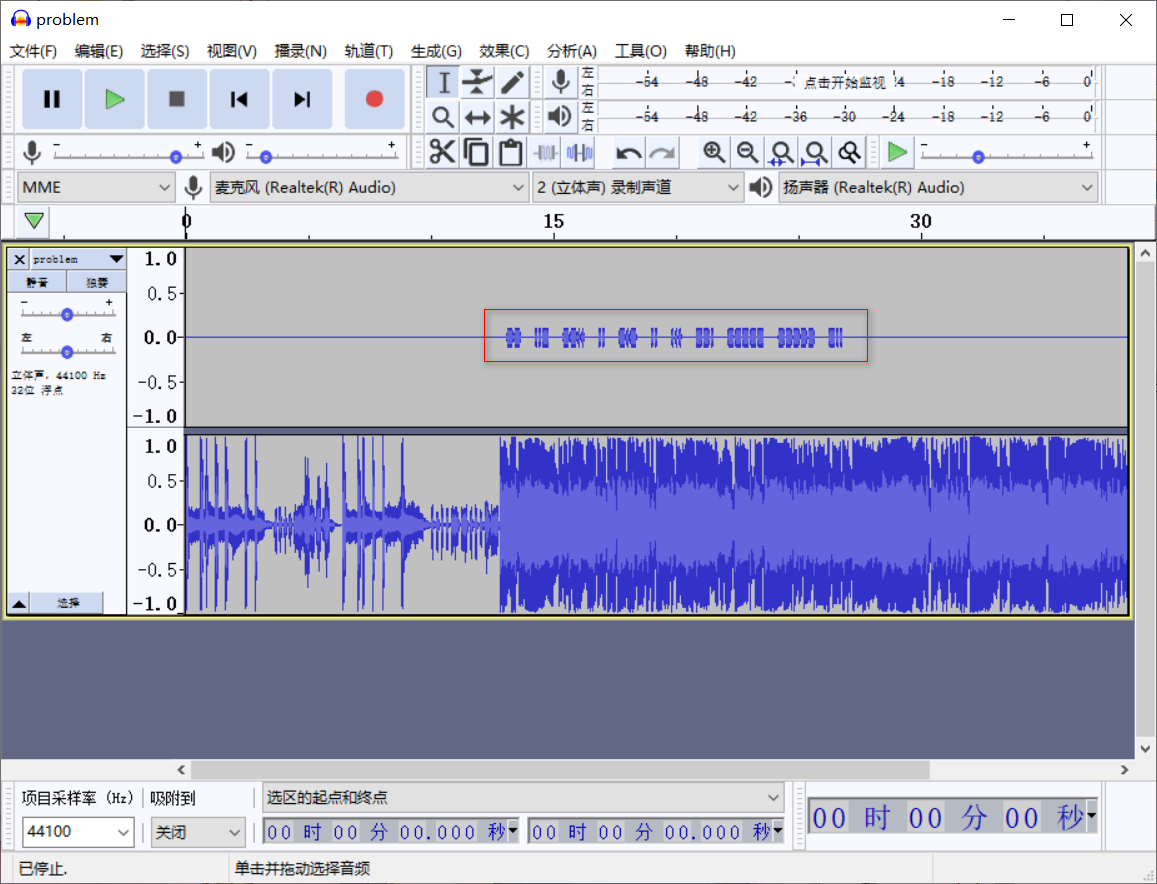Image resolution: width=1157 pixels, height=884 pixels.
Task: Start playback with the green Play button
Action: (x=114, y=99)
